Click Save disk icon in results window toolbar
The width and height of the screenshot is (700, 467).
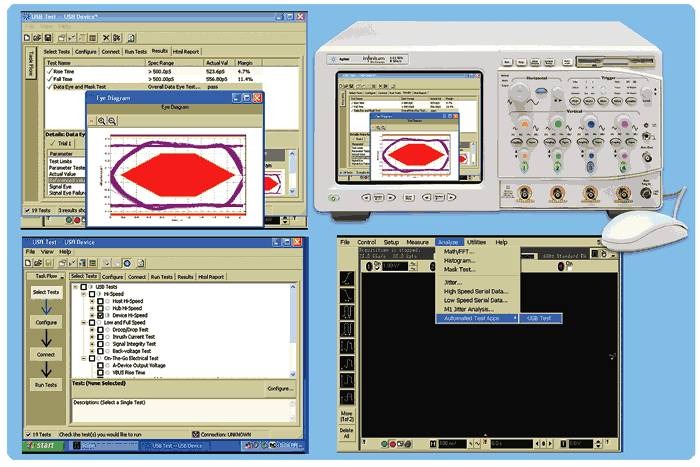47,38
